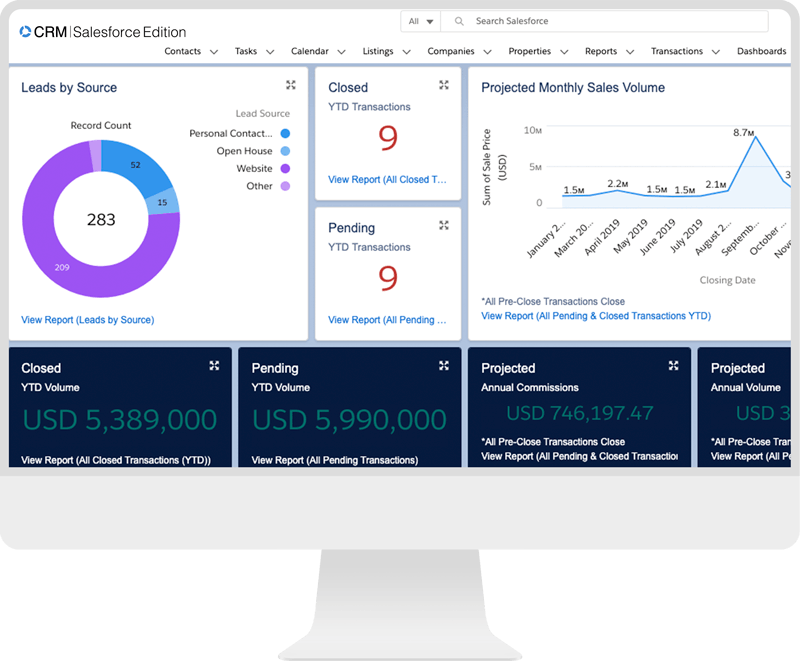Open the Dashboards tab
The width and height of the screenshot is (800, 661).
[x=762, y=51]
